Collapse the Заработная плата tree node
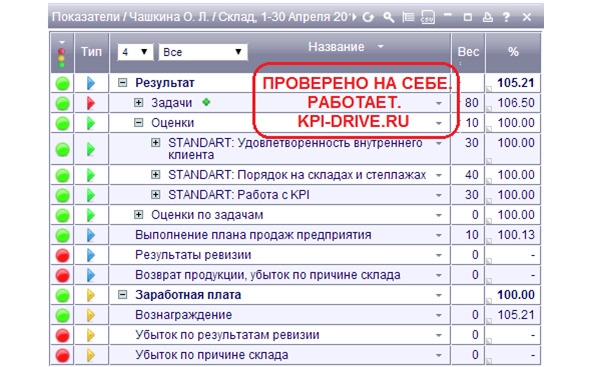 point(122,295)
